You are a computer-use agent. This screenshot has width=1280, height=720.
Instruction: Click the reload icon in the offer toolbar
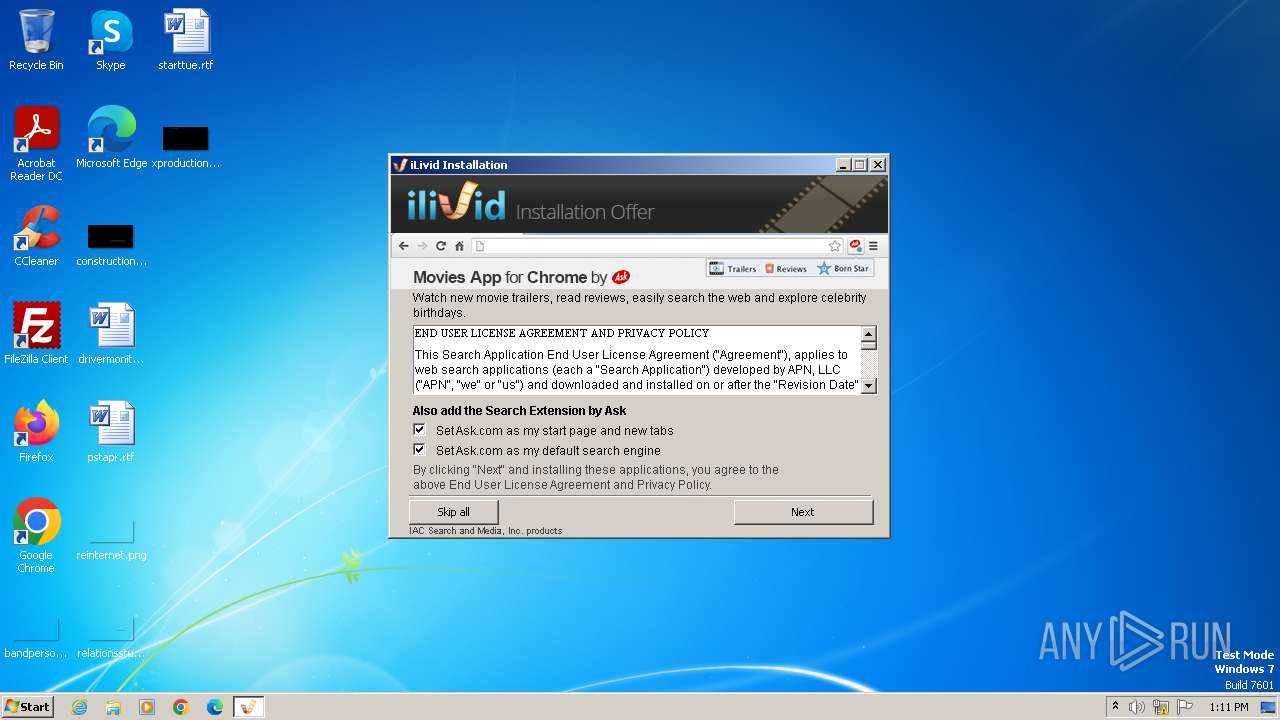(440, 246)
